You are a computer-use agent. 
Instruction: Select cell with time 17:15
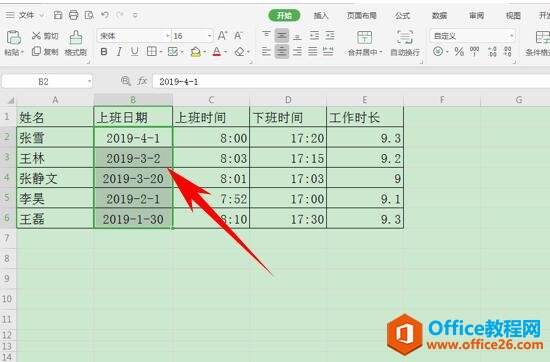click(288, 158)
